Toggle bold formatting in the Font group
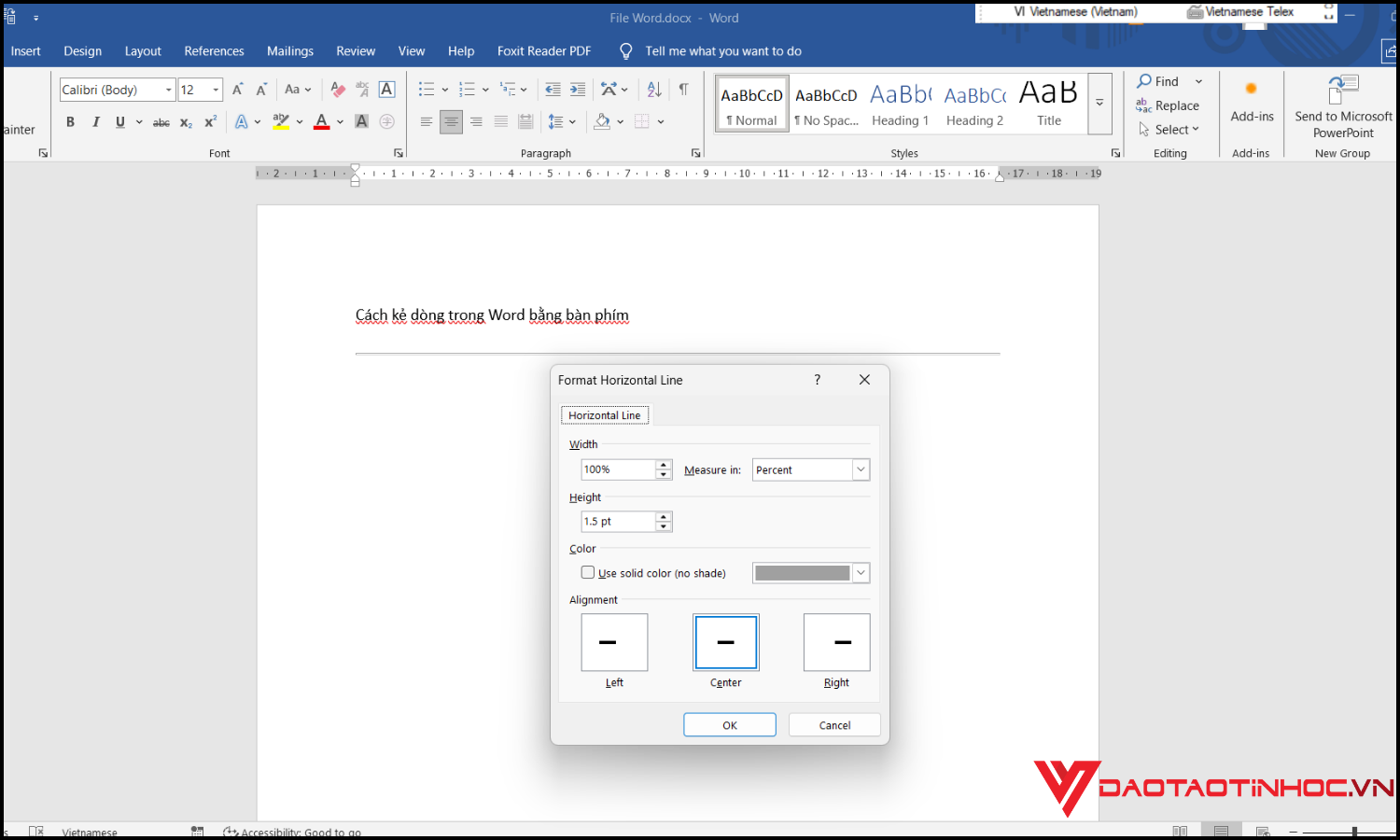The width and height of the screenshot is (1400, 840). click(70, 122)
